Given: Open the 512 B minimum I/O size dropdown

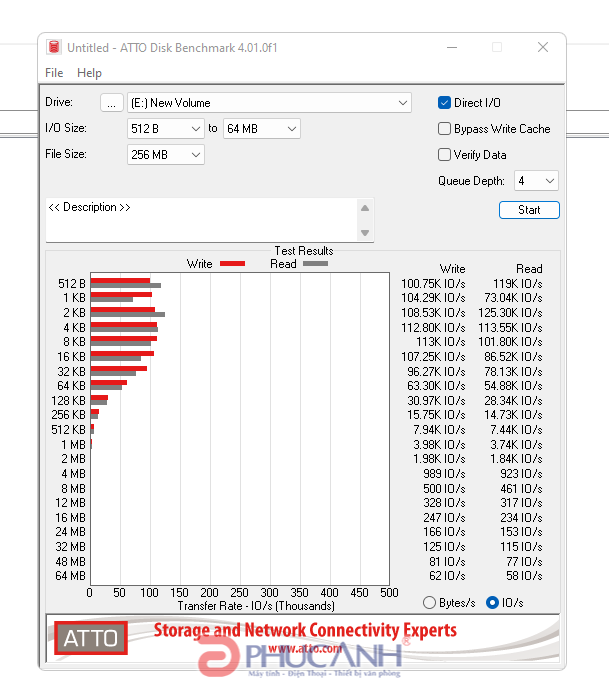Looking at the screenshot, I should [x=166, y=129].
